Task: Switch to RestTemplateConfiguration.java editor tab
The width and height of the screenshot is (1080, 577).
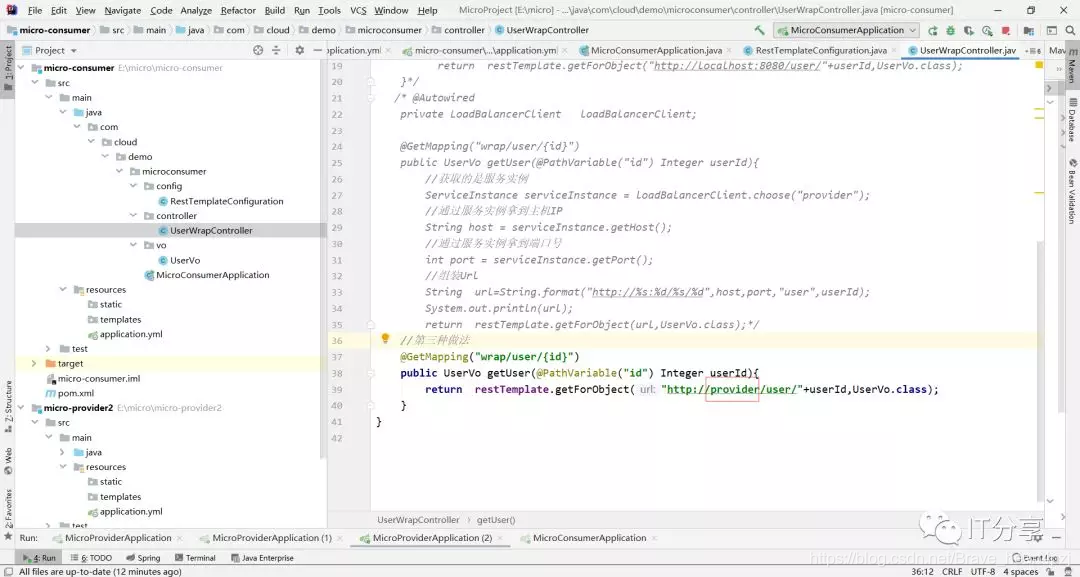Action: coord(820,50)
